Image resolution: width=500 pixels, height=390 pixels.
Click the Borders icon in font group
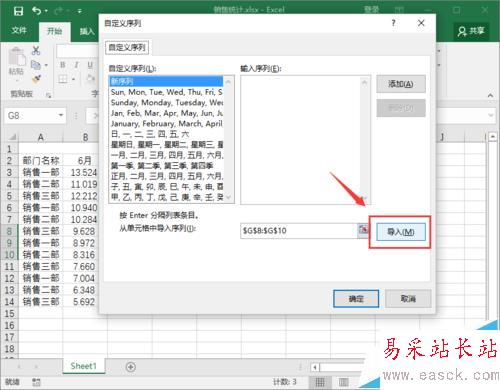click(63, 79)
